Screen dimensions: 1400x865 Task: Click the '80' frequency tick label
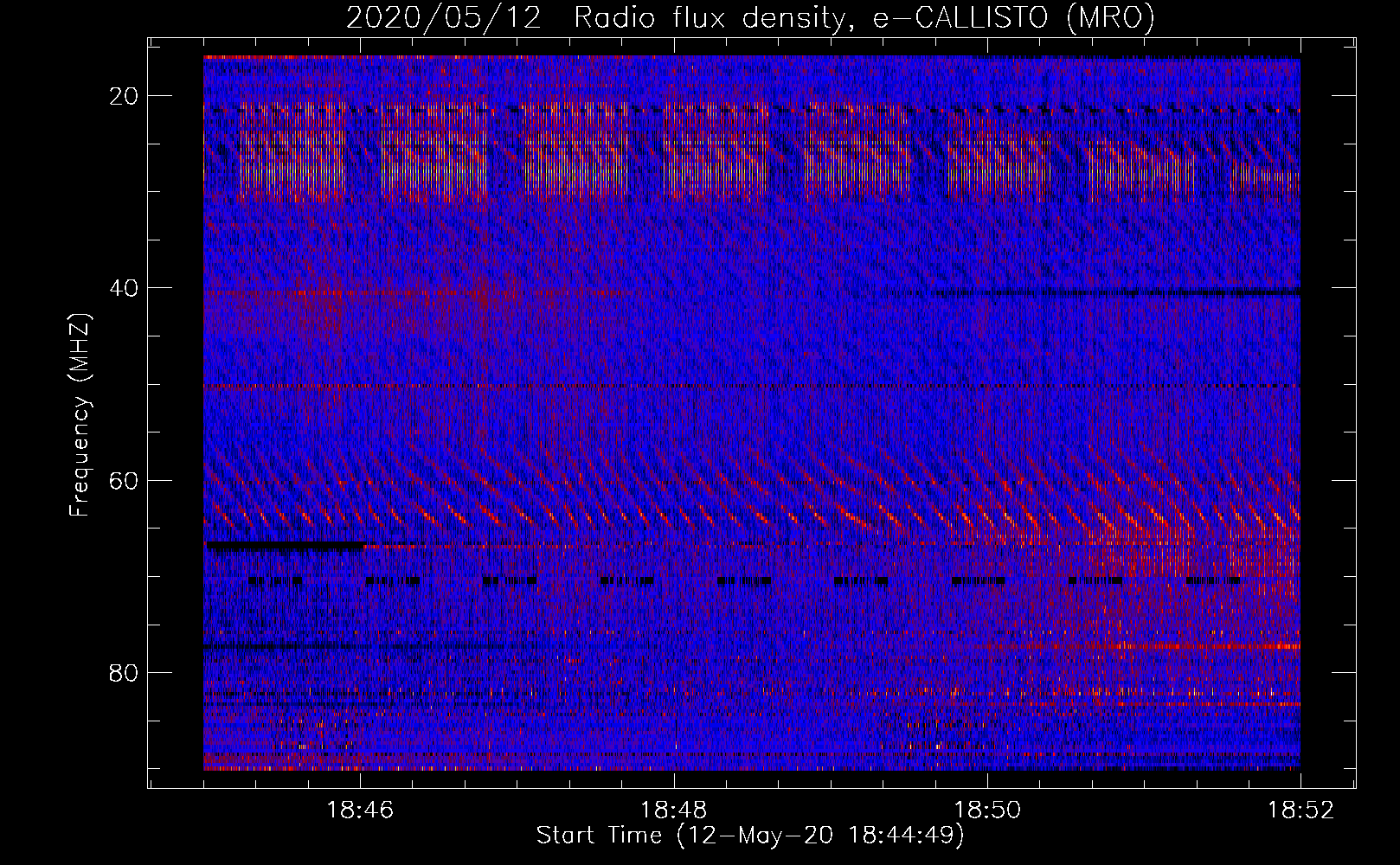click(125, 672)
